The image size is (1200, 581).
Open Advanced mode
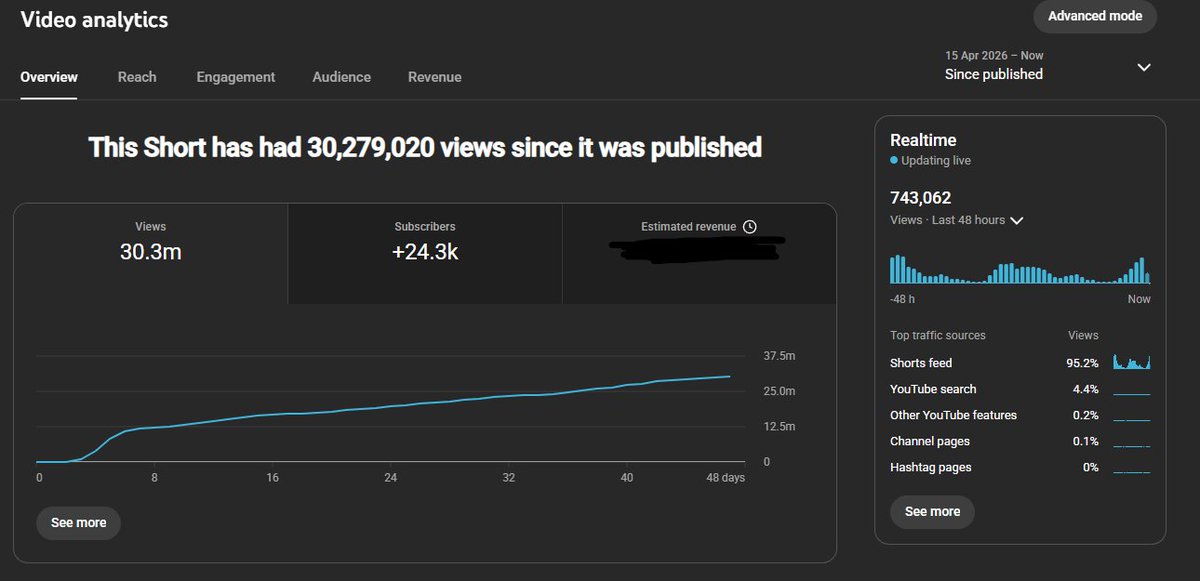tap(1095, 16)
